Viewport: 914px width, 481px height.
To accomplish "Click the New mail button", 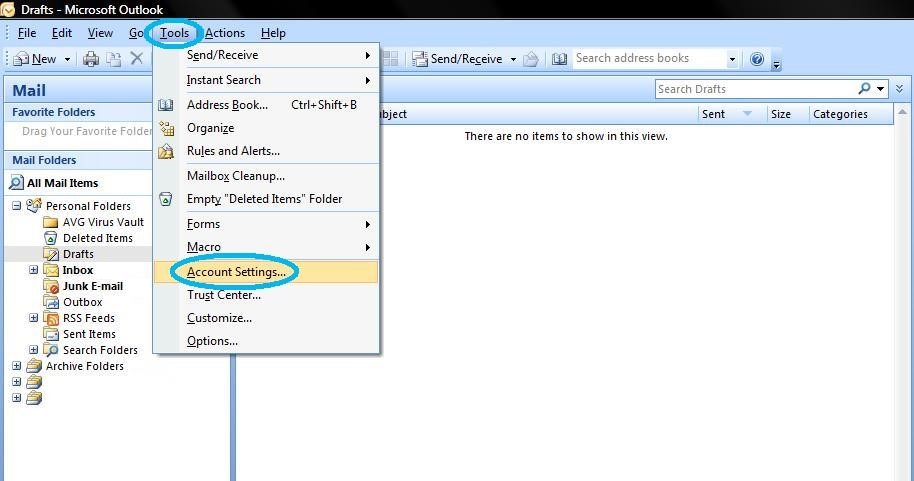I will click(35, 59).
